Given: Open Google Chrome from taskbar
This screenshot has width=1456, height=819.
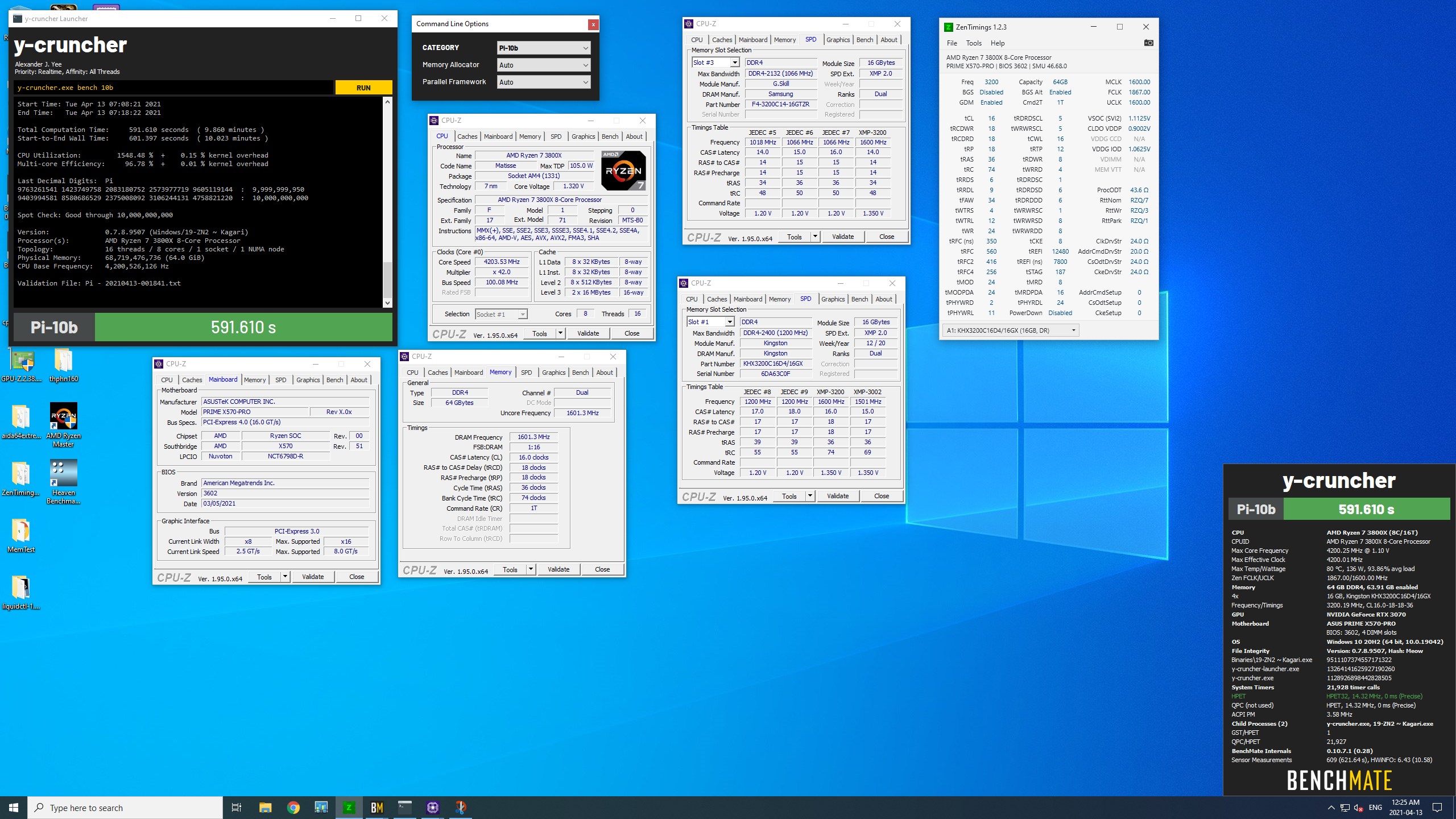Looking at the screenshot, I should click(x=293, y=808).
